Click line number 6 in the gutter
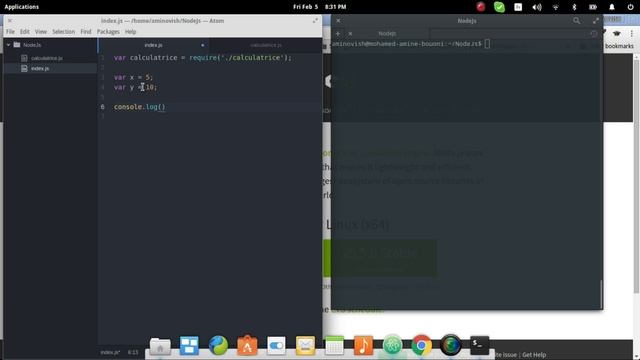The image size is (640, 360). pyautogui.click(x=102, y=107)
